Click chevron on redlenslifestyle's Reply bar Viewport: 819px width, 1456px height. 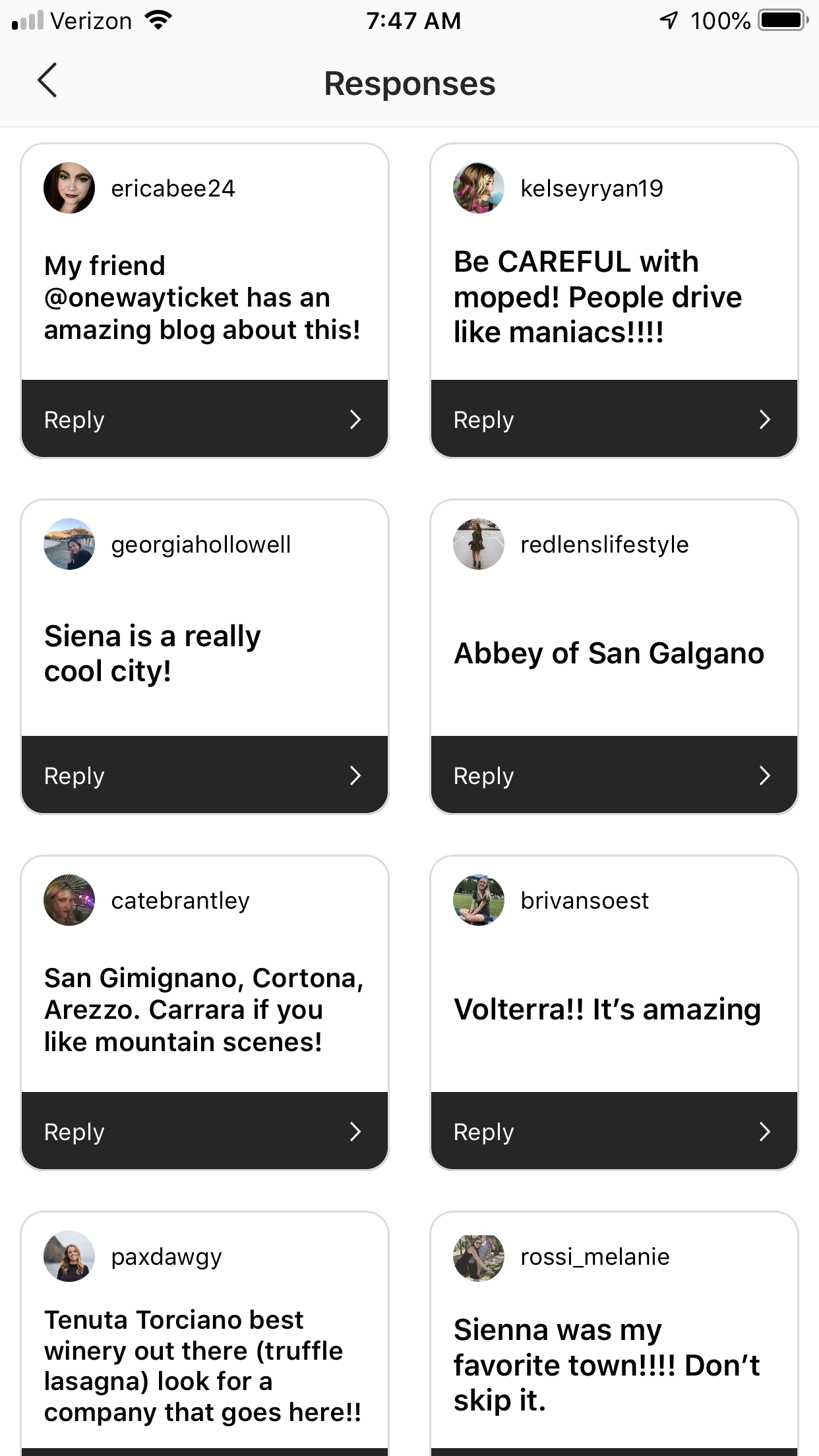tap(765, 775)
